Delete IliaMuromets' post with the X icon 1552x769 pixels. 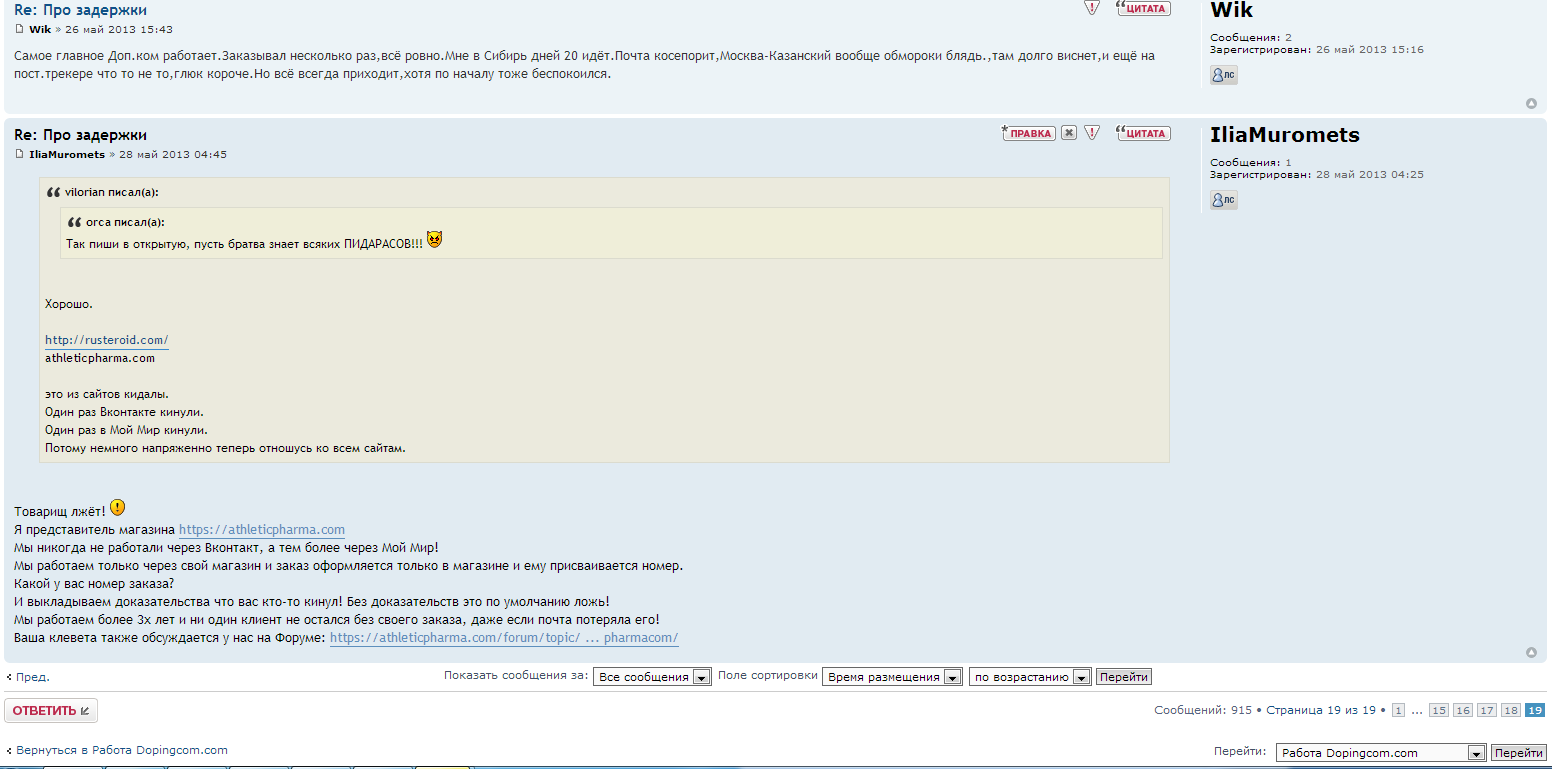pyautogui.click(x=1069, y=133)
